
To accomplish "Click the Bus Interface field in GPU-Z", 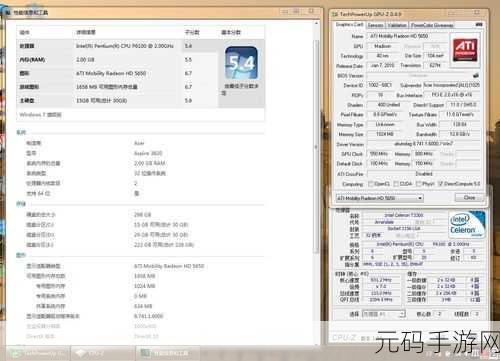I will coord(451,95).
